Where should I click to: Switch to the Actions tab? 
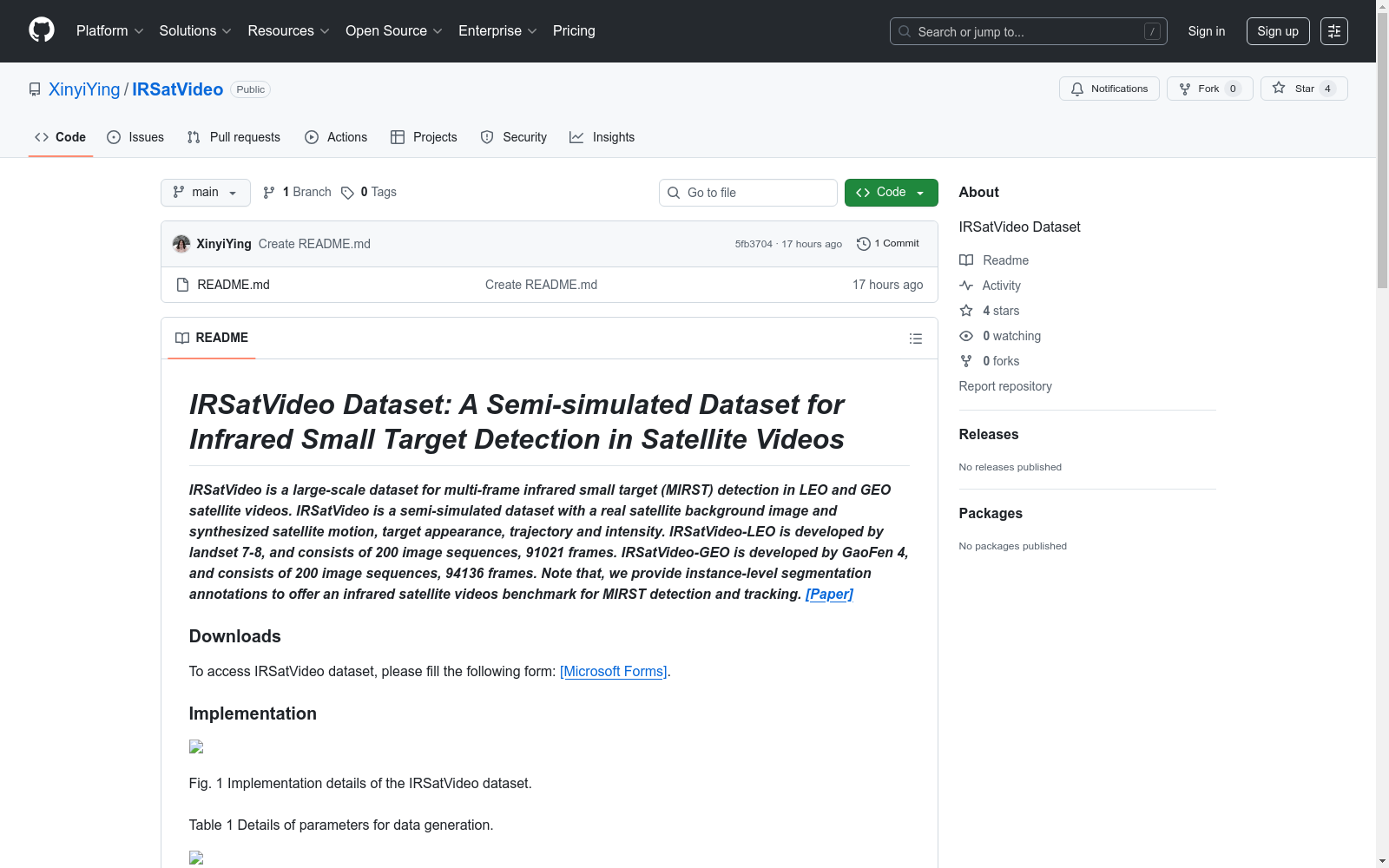(336, 137)
